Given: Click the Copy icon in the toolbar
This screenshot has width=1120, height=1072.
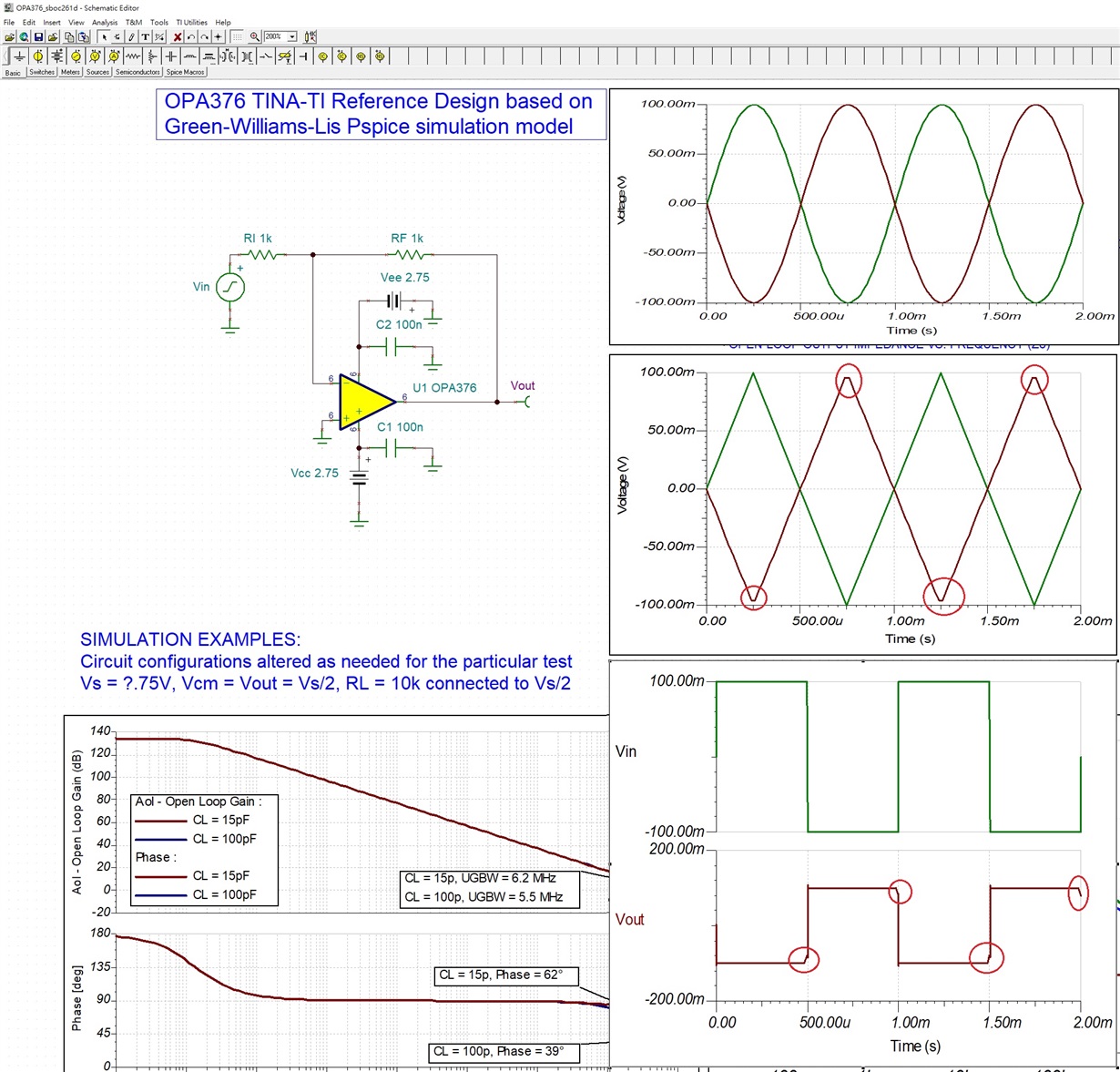Looking at the screenshot, I should (x=69, y=37).
